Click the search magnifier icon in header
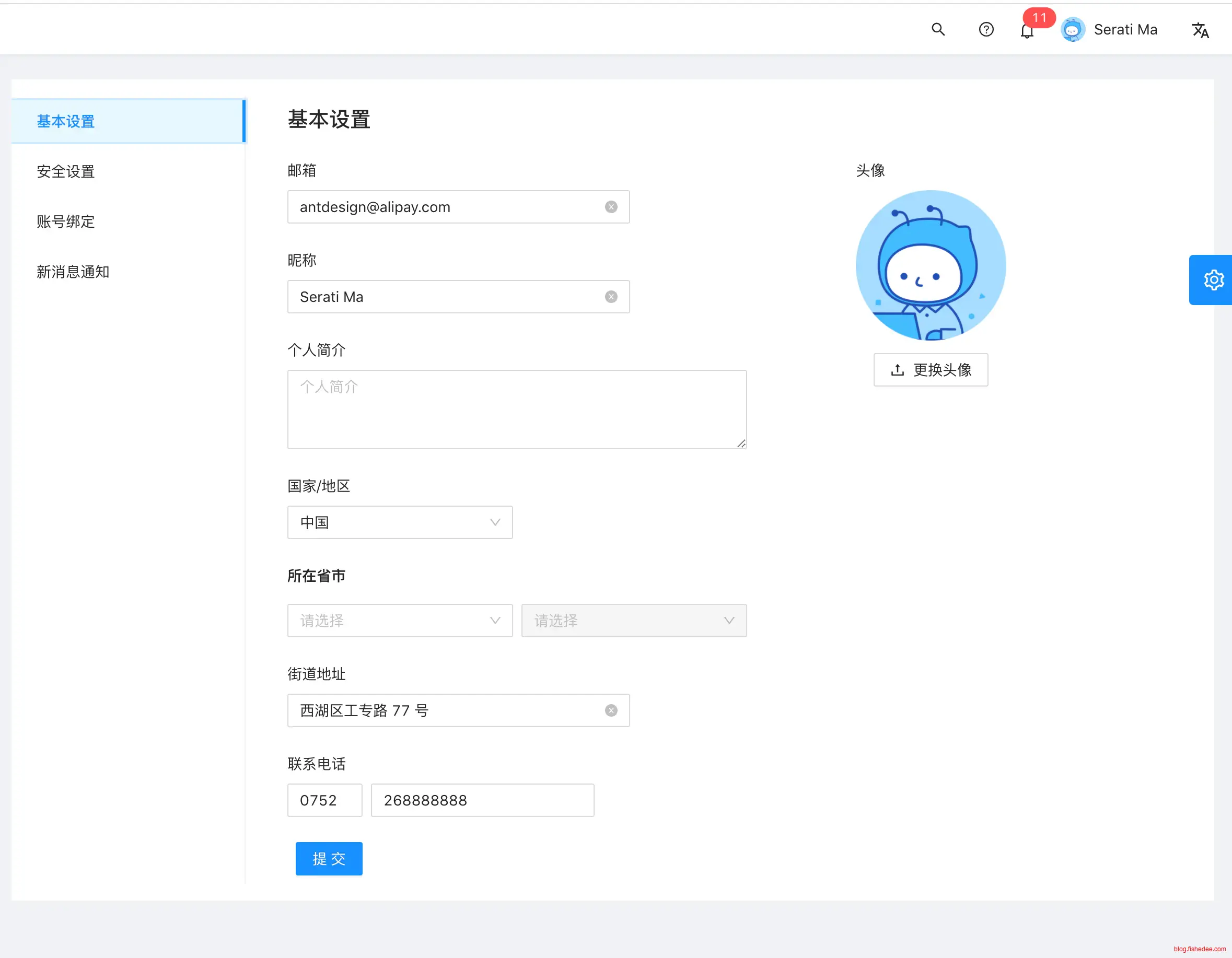The width and height of the screenshot is (1232, 958). click(937, 29)
